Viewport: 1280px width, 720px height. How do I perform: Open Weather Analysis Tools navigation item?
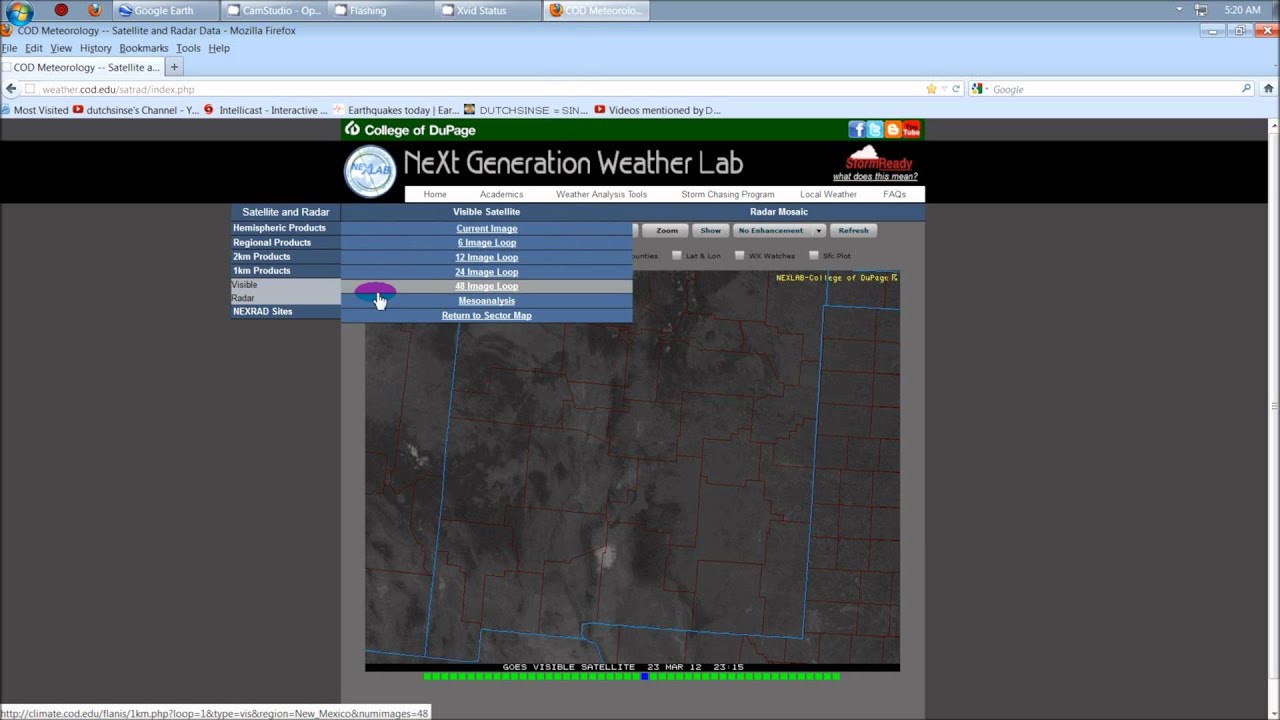click(601, 194)
